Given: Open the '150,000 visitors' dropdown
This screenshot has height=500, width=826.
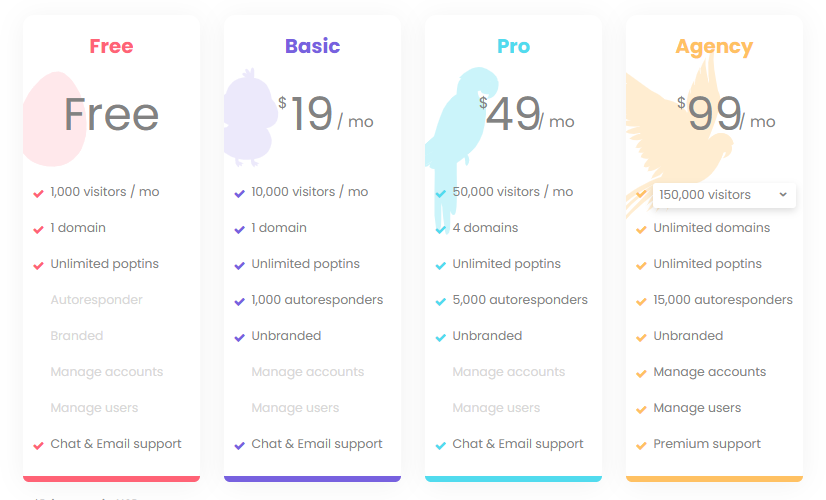Looking at the screenshot, I should [x=722, y=195].
